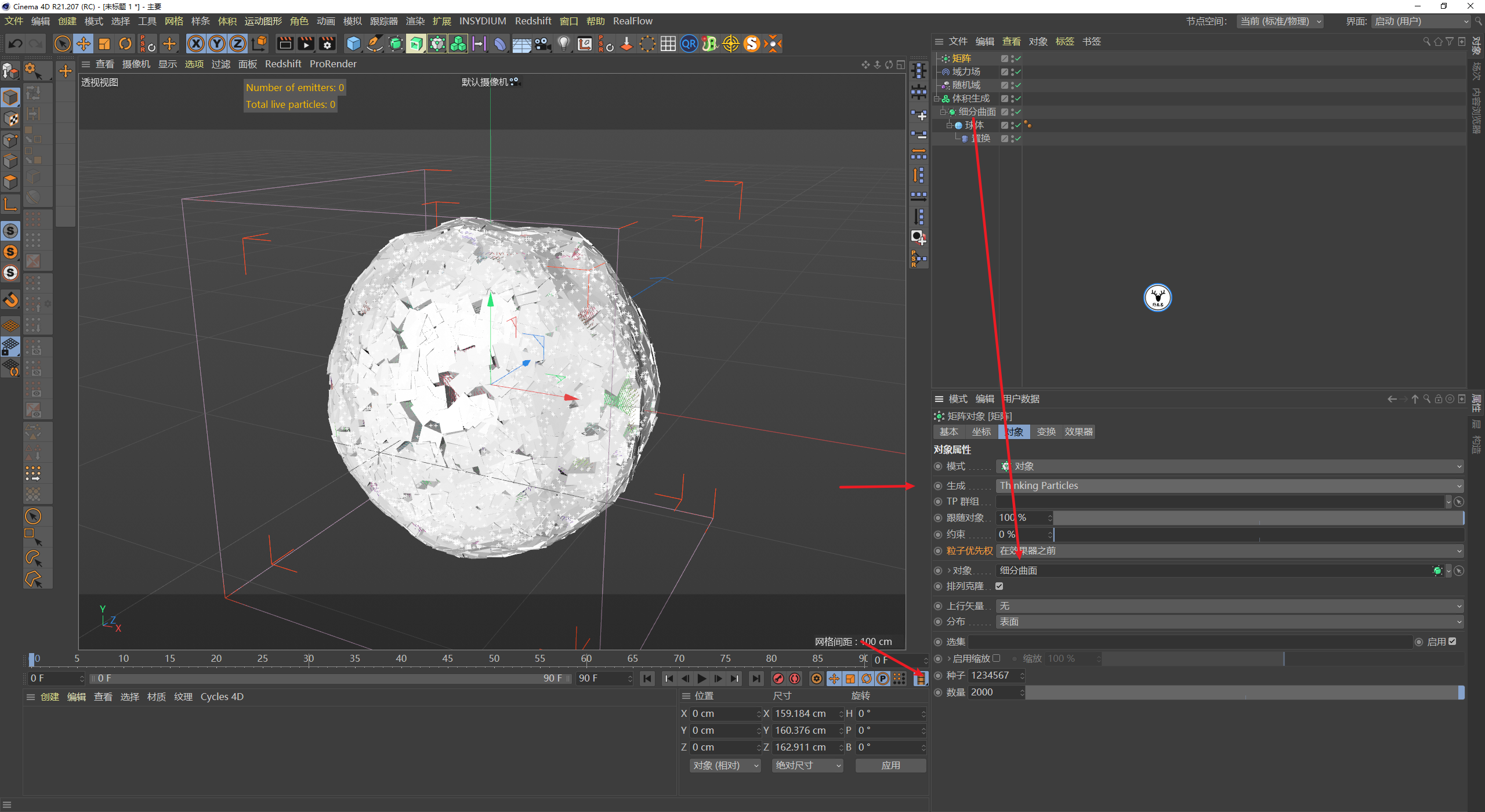Collapse the 球体 tree node
Viewport: 1485px width, 812px height.
pyautogui.click(x=949, y=125)
